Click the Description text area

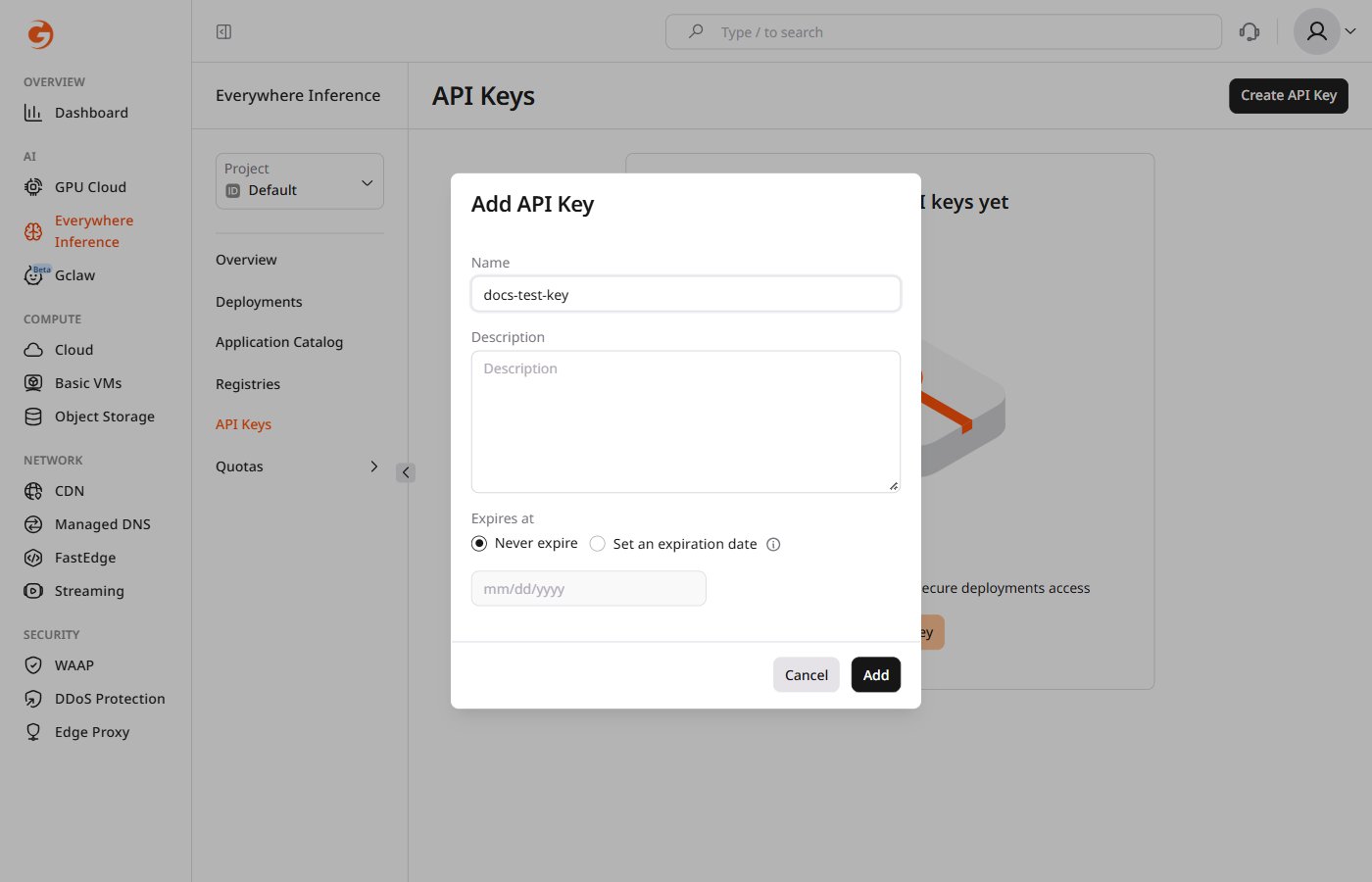[686, 421]
